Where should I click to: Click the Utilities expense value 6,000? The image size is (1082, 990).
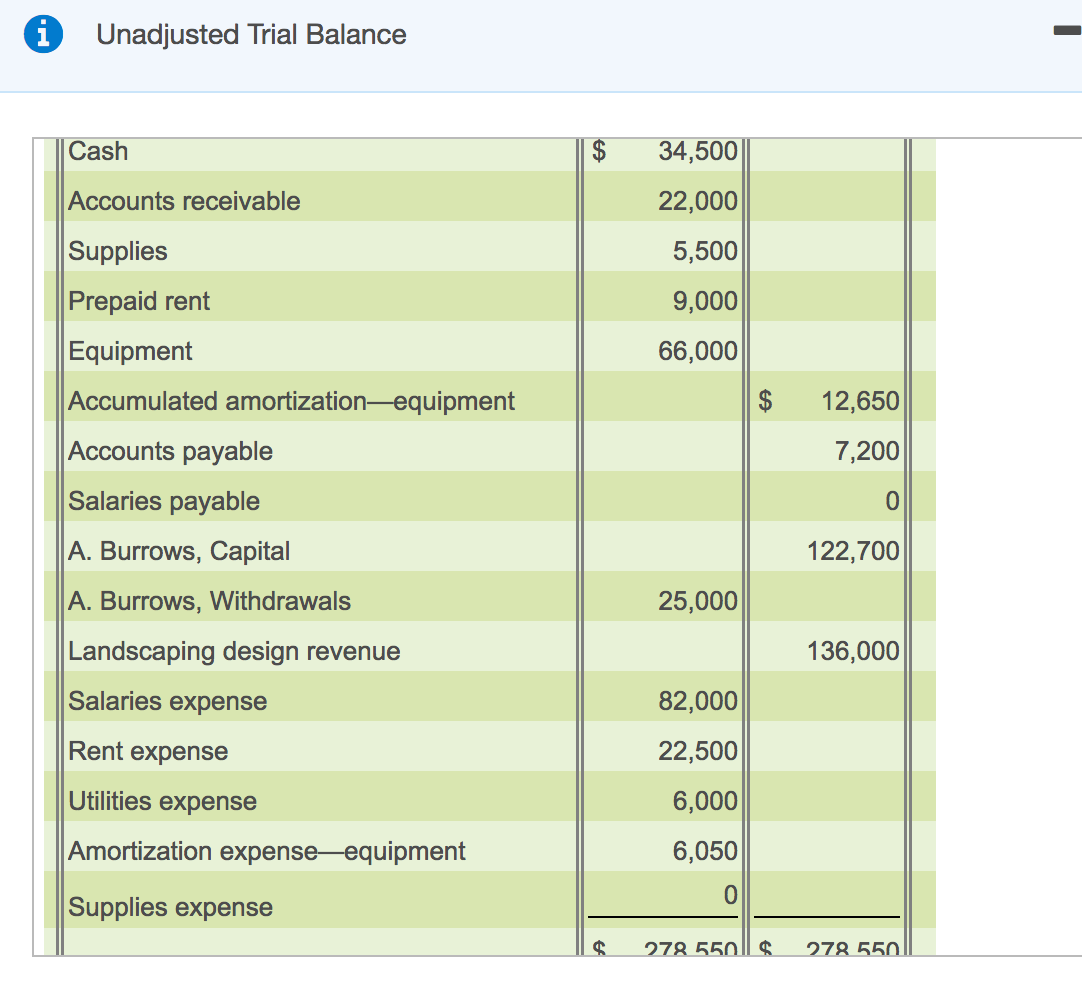pyautogui.click(x=705, y=802)
